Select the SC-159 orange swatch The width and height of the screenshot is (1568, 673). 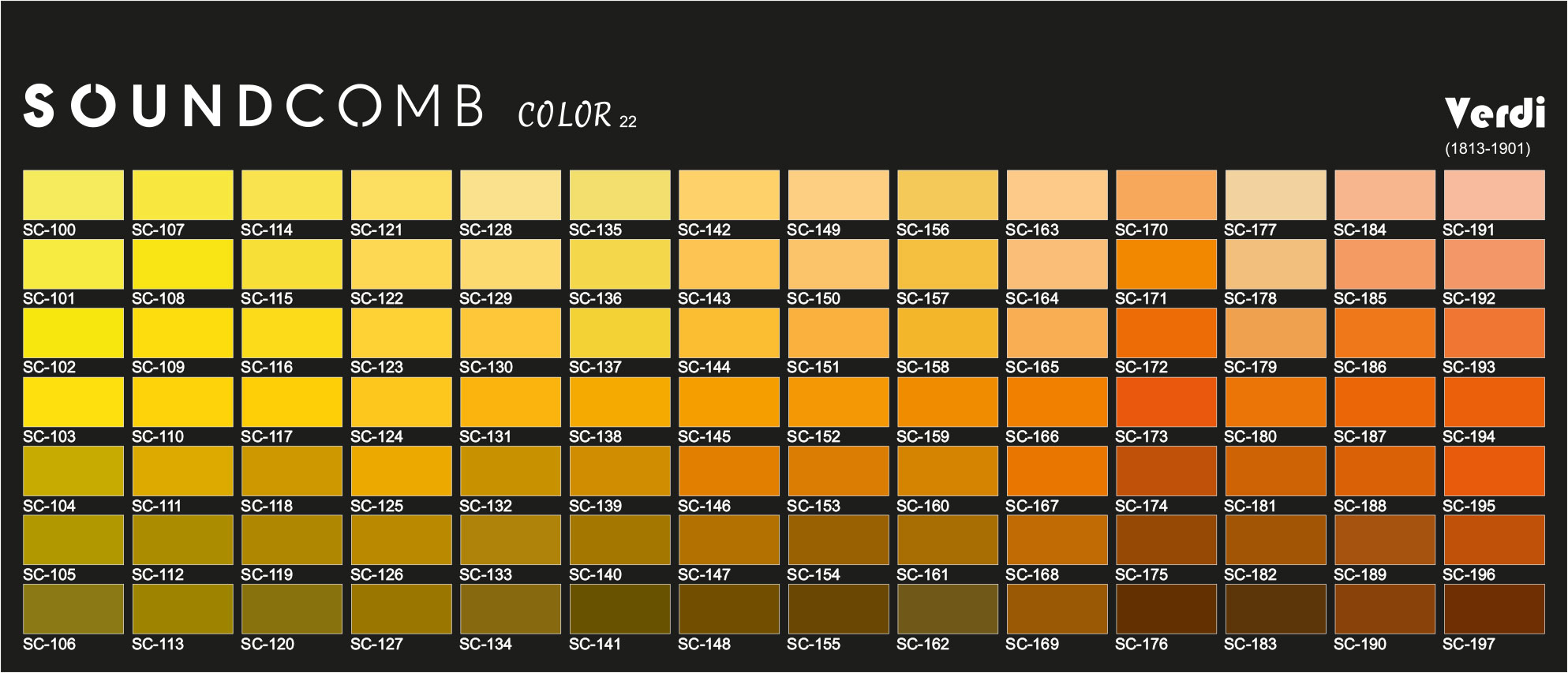click(x=948, y=402)
